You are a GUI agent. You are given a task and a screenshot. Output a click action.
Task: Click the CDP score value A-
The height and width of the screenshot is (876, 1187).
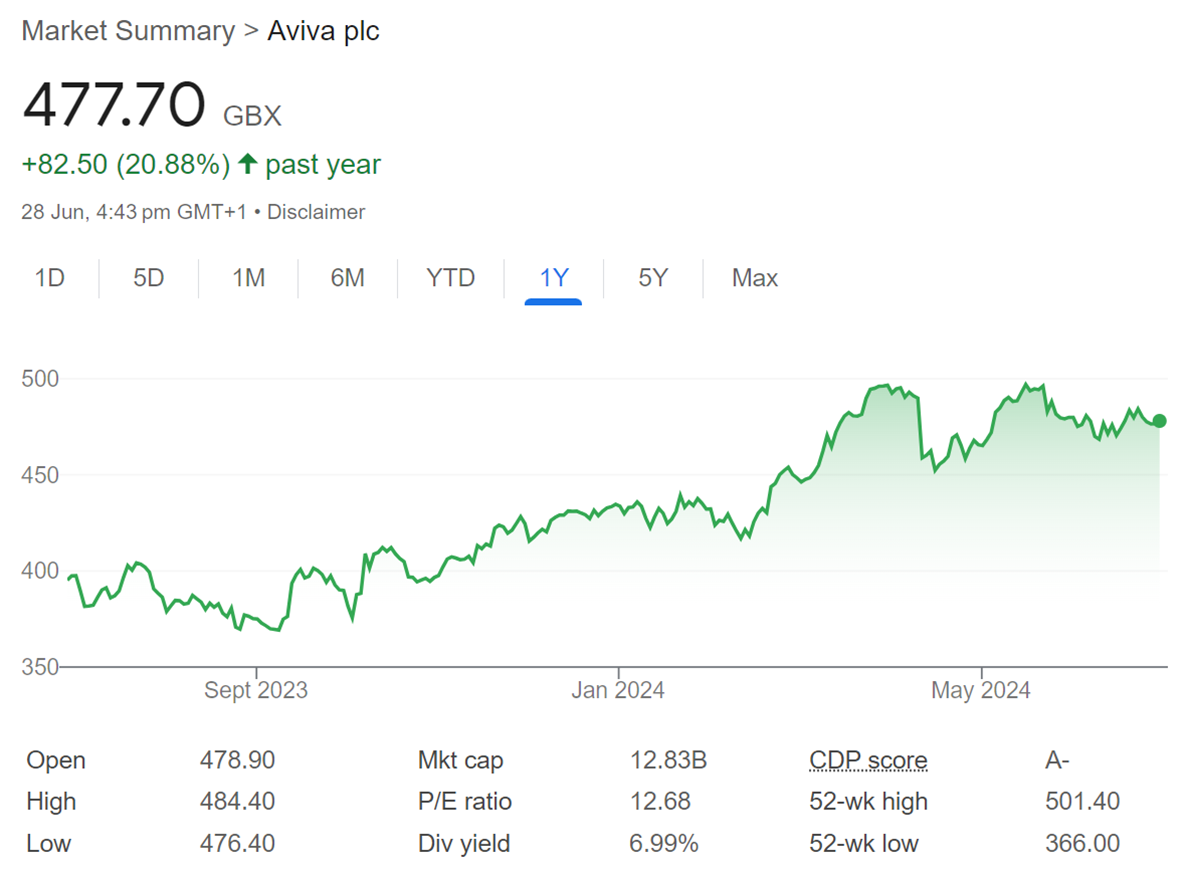click(1058, 760)
